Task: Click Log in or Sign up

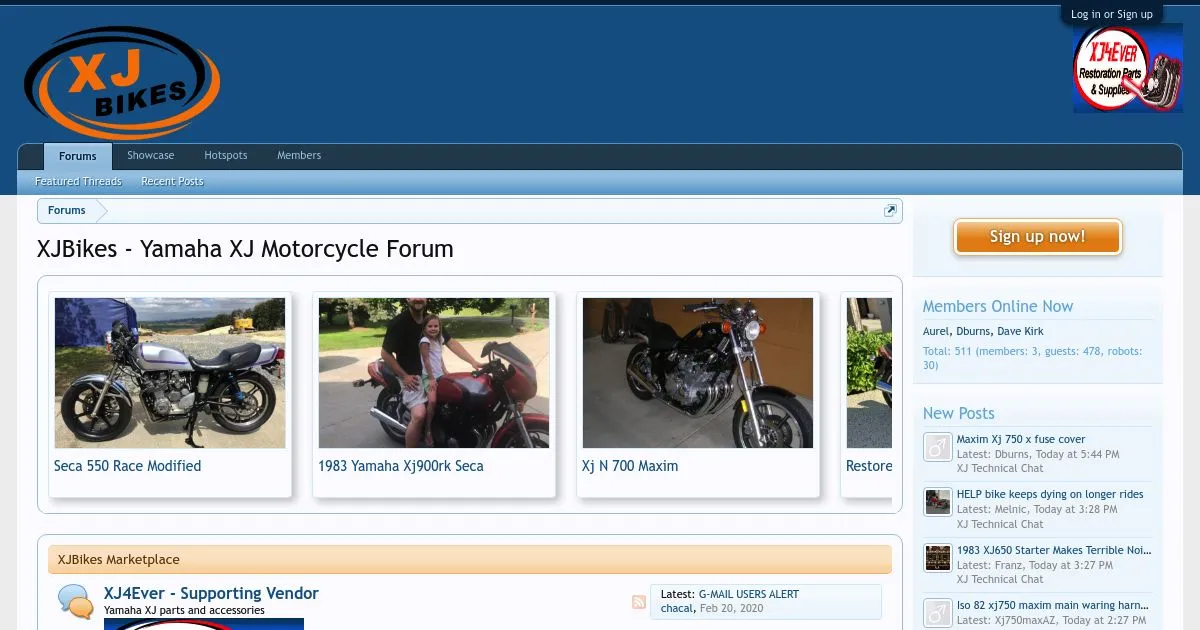Action: click(x=1111, y=14)
